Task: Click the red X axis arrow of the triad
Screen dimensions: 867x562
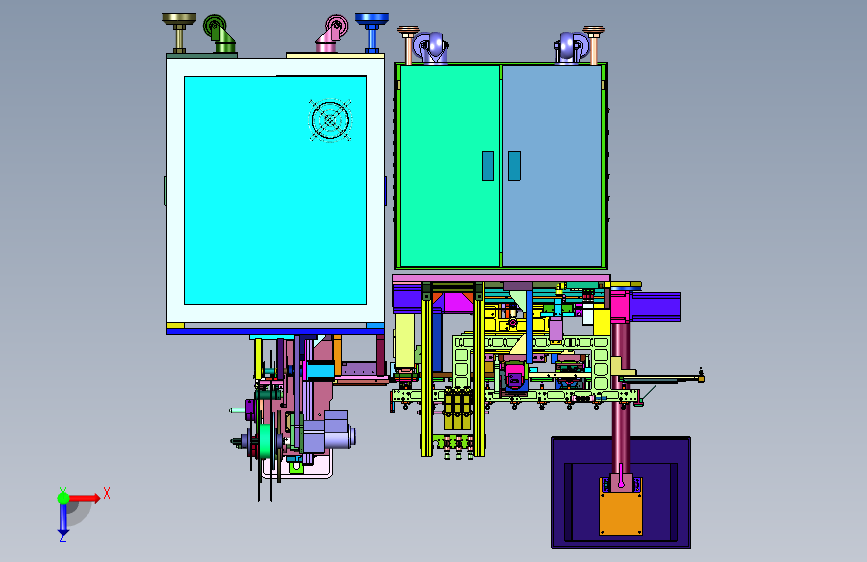Action: tap(84, 498)
